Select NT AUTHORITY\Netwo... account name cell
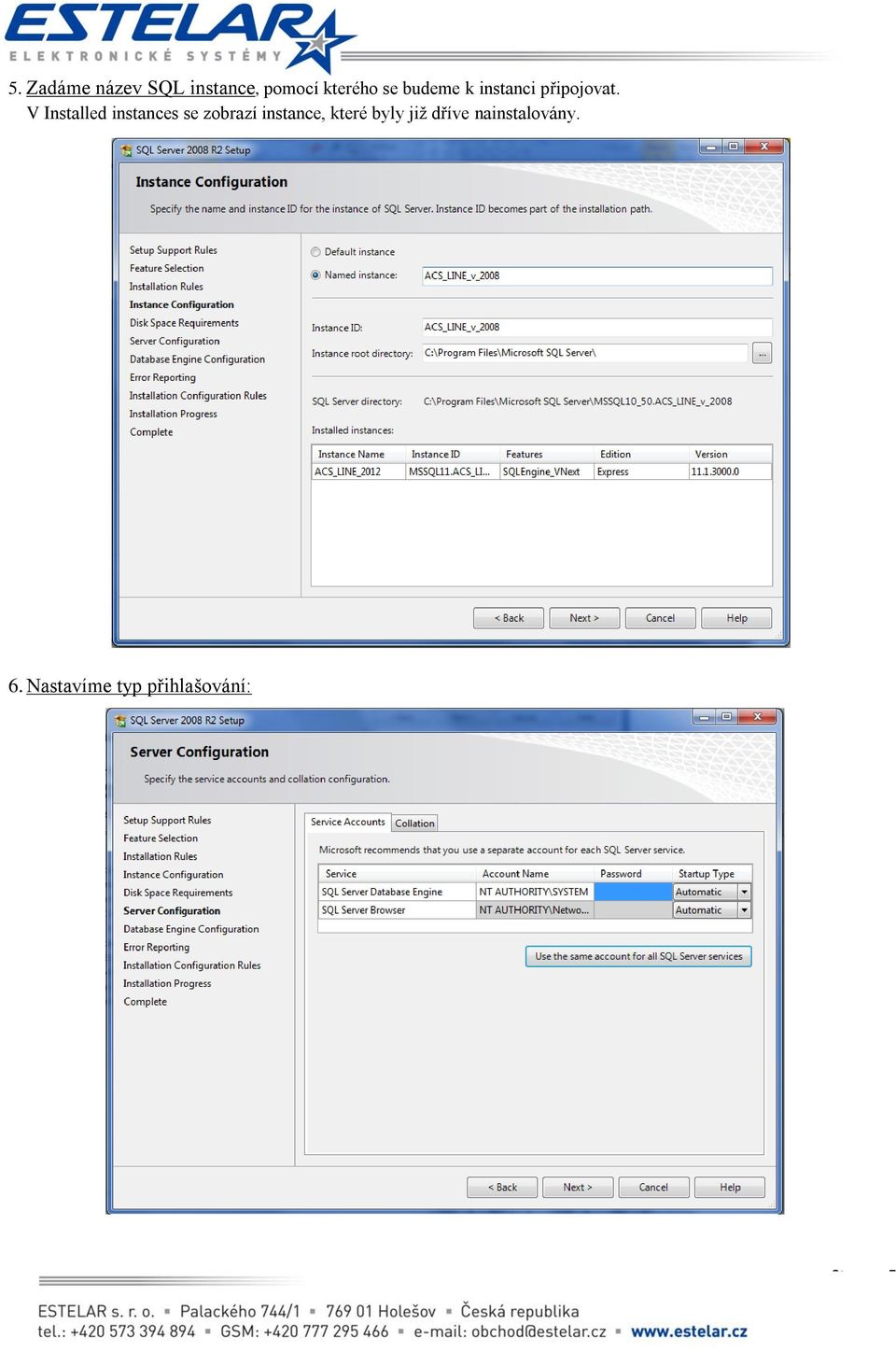The height and width of the screenshot is (1352, 896). [535, 910]
